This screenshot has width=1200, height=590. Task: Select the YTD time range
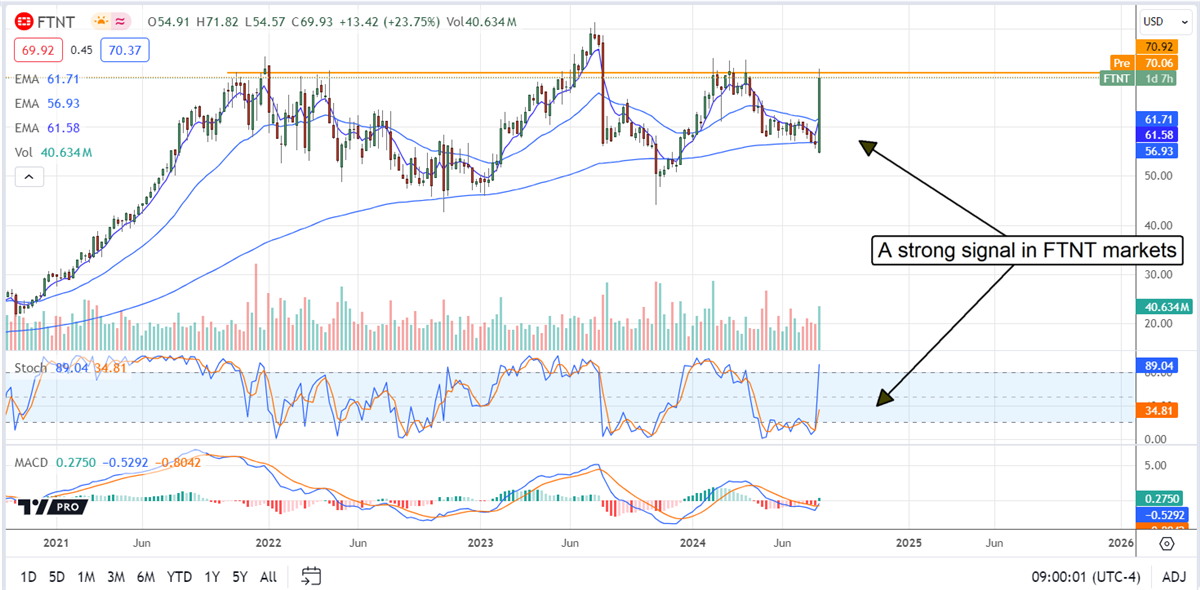[180, 576]
